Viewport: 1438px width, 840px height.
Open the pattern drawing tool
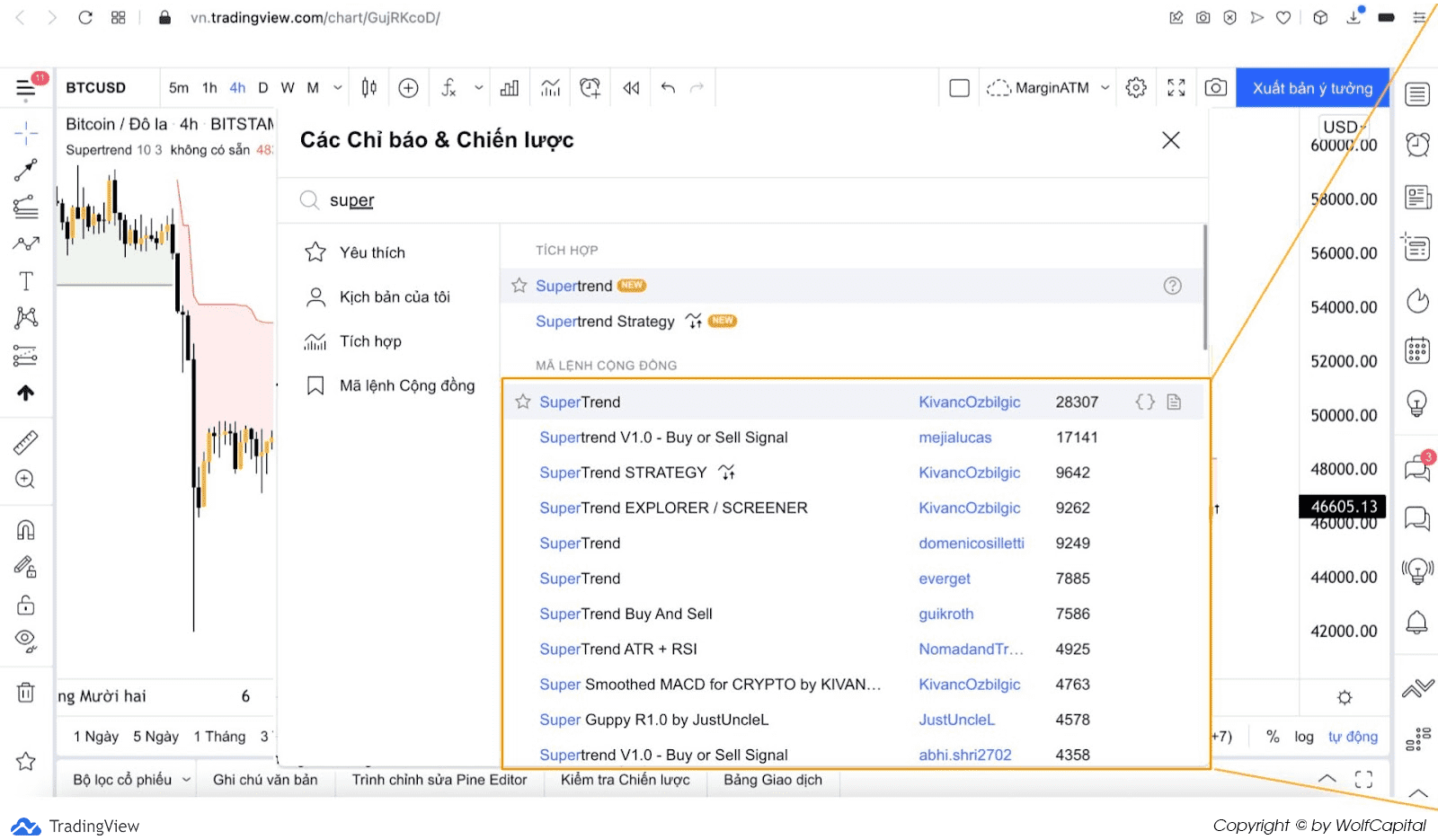click(26, 317)
